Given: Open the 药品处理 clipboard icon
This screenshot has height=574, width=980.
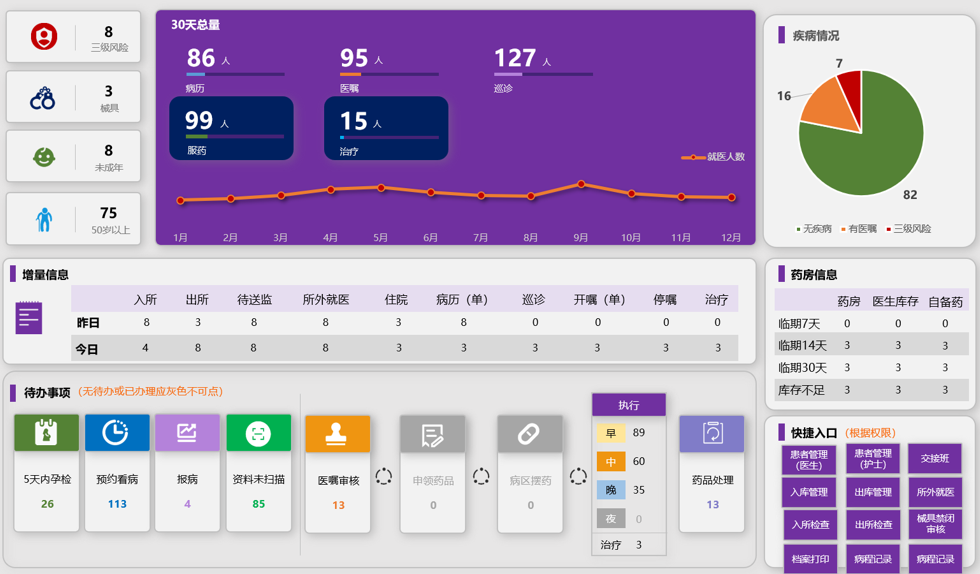Looking at the screenshot, I should [712, 434].
